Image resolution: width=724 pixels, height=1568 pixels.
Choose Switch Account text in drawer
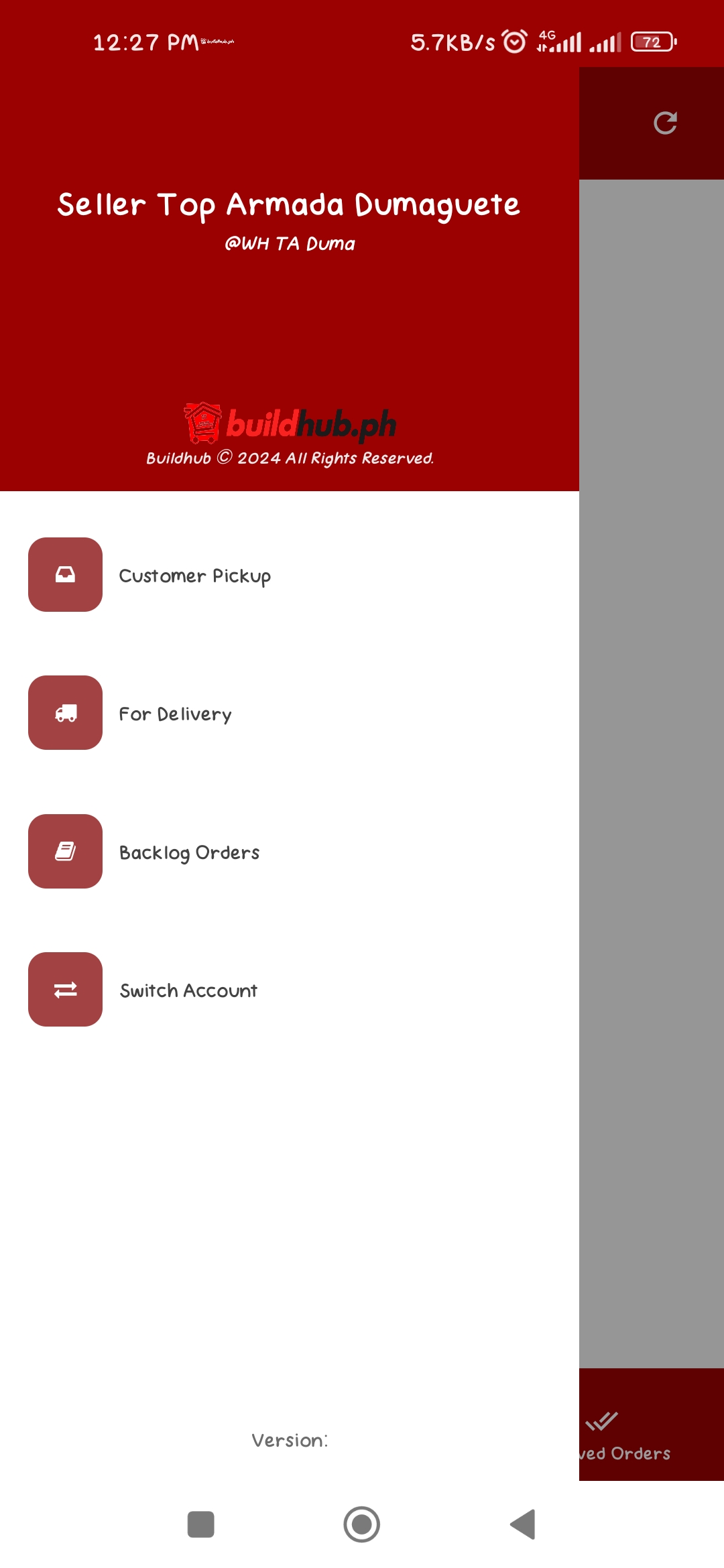pos(188,990)
